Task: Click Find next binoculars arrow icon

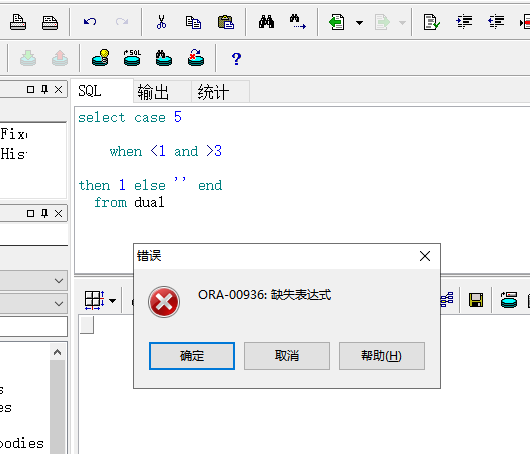Action: [297, 22]
